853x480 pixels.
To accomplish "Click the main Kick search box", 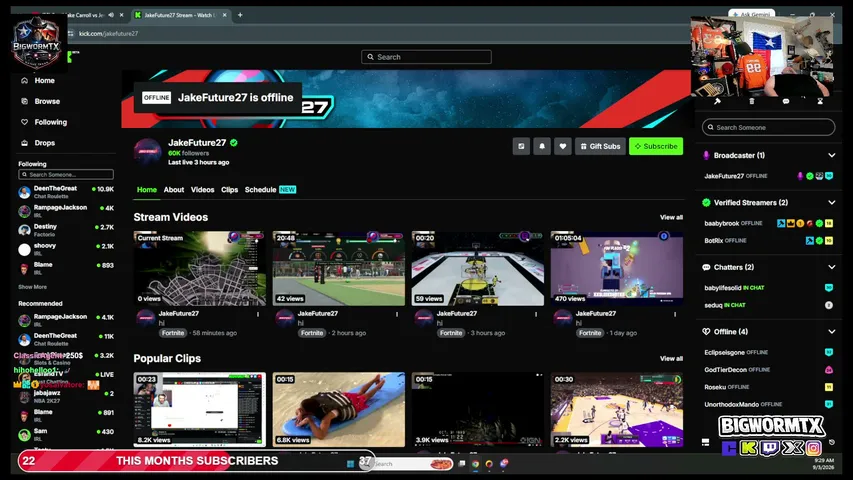I will point(426,57).
